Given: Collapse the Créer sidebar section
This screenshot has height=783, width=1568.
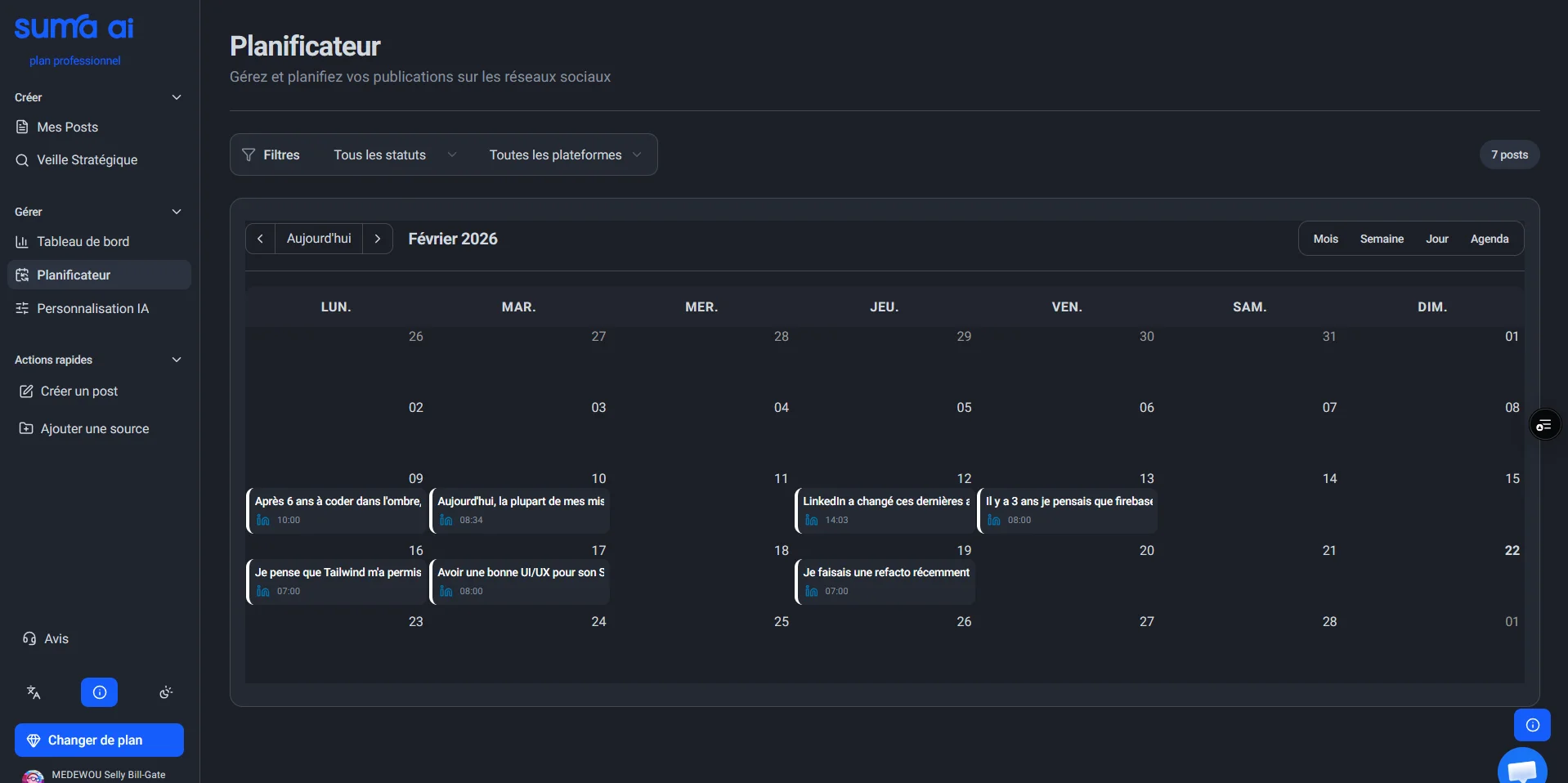Looking at the screenshot, I should [176, 97].
